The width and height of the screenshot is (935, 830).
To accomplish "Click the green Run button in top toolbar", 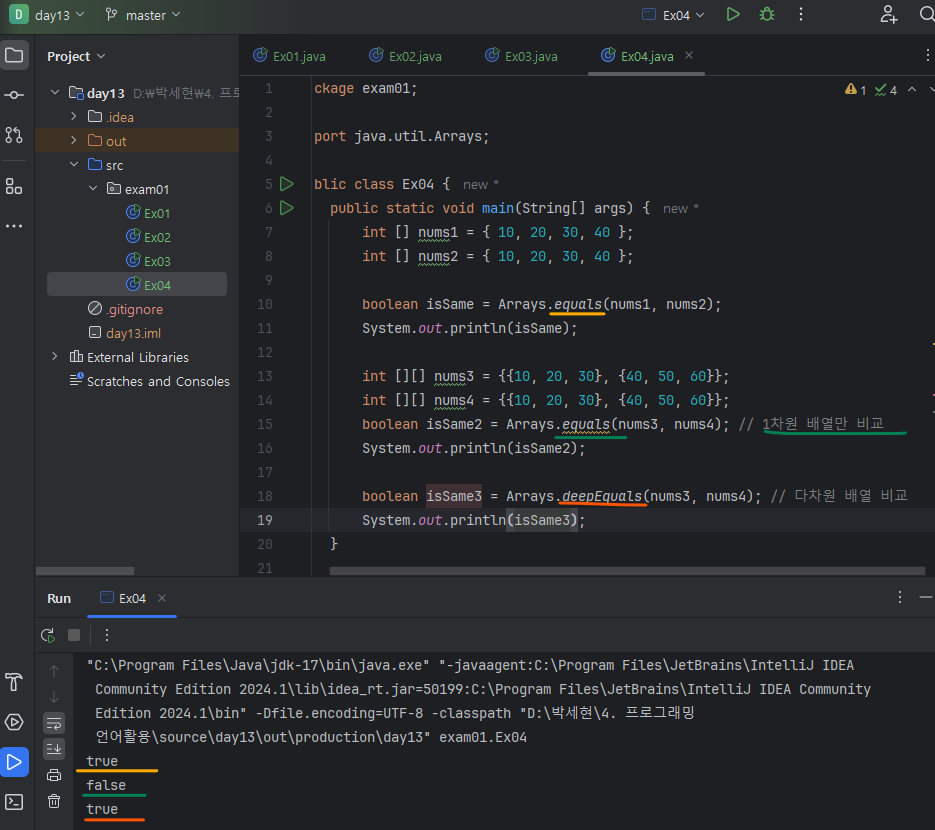I will pyautogui.click(x=734, y=15).
